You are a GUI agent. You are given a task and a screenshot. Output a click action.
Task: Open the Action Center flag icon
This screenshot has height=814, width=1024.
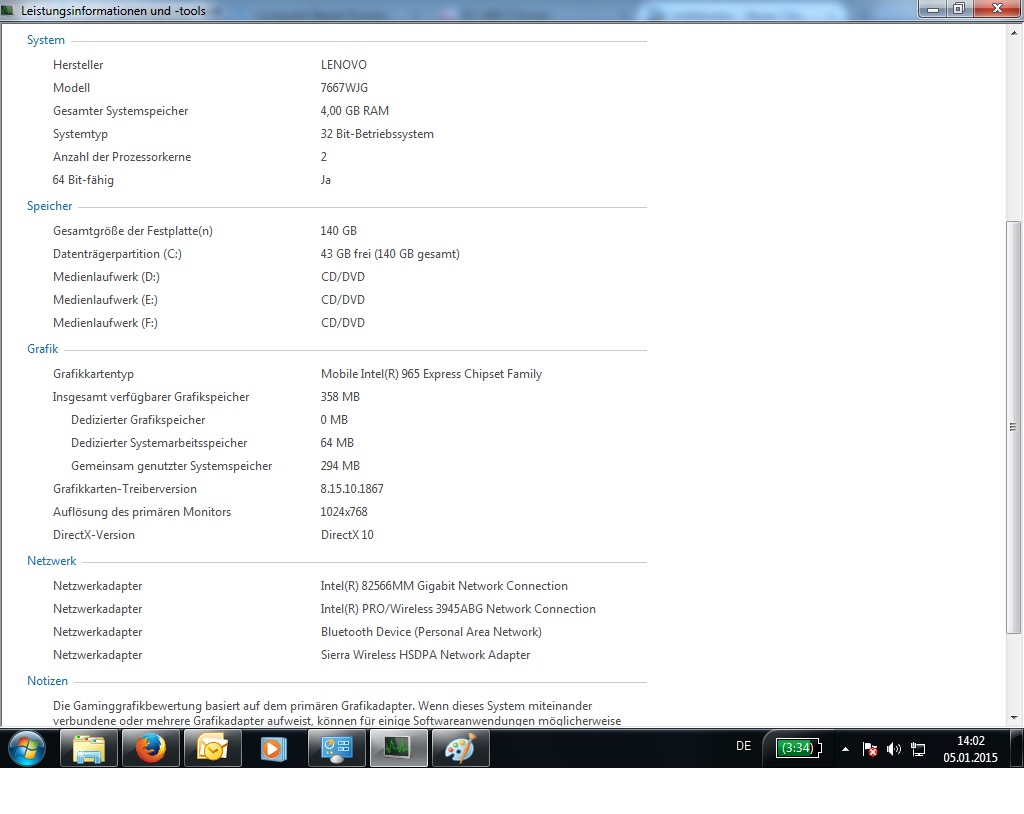click(869, 749)
